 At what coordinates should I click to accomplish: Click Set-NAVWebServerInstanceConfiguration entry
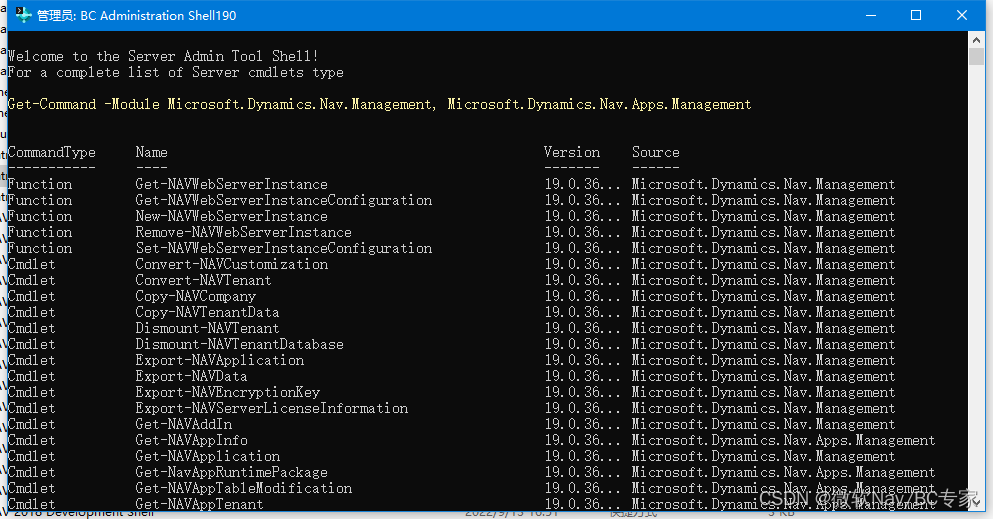click(x=284, y=248)
